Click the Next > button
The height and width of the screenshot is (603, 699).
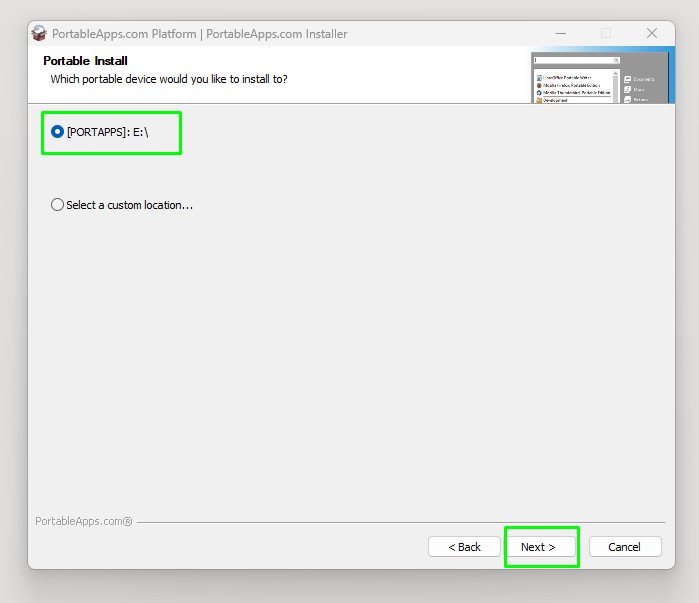(538, 547)
